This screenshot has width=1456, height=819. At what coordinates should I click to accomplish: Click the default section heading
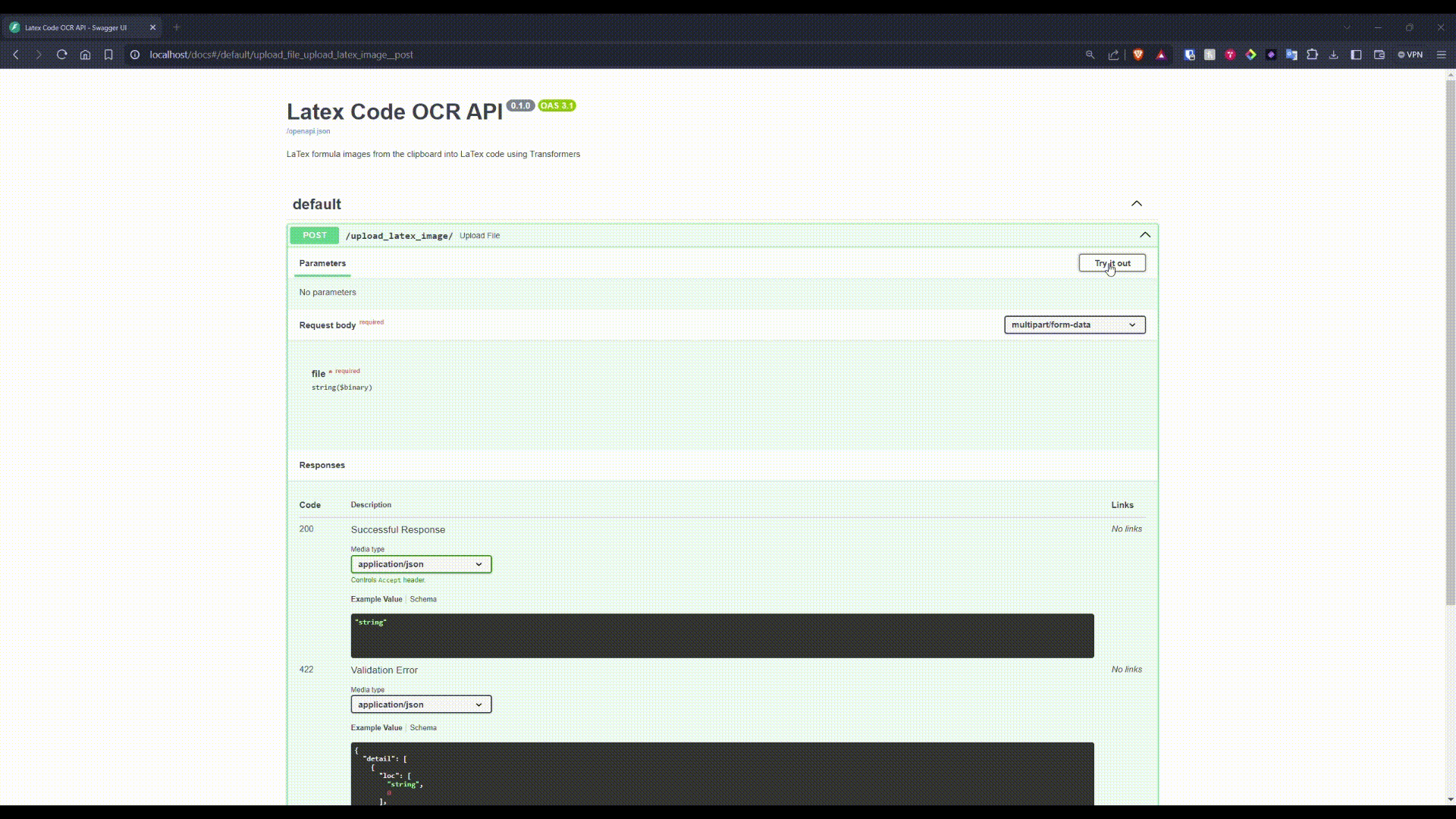[x=317, y=204]
